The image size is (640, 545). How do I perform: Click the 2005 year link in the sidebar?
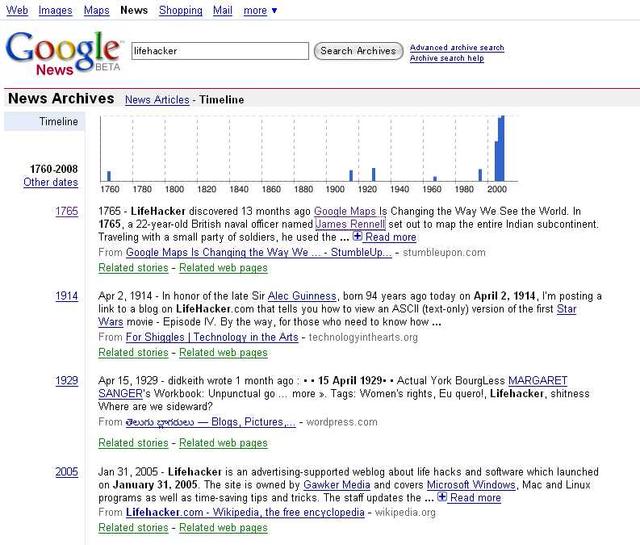[67, 472]
